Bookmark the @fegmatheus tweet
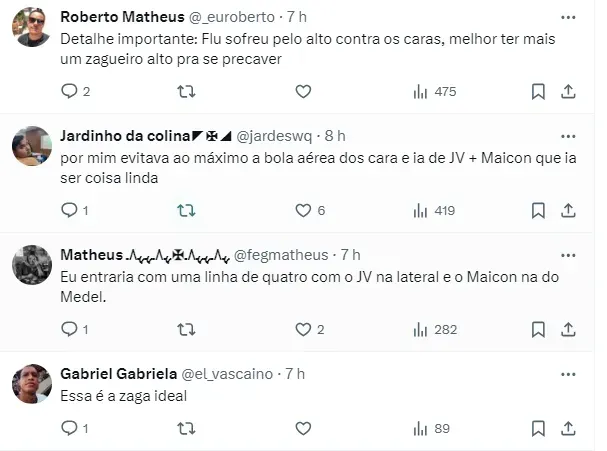Screen dimensions: 607x451 pyautogui.click(x=538, y=328)
